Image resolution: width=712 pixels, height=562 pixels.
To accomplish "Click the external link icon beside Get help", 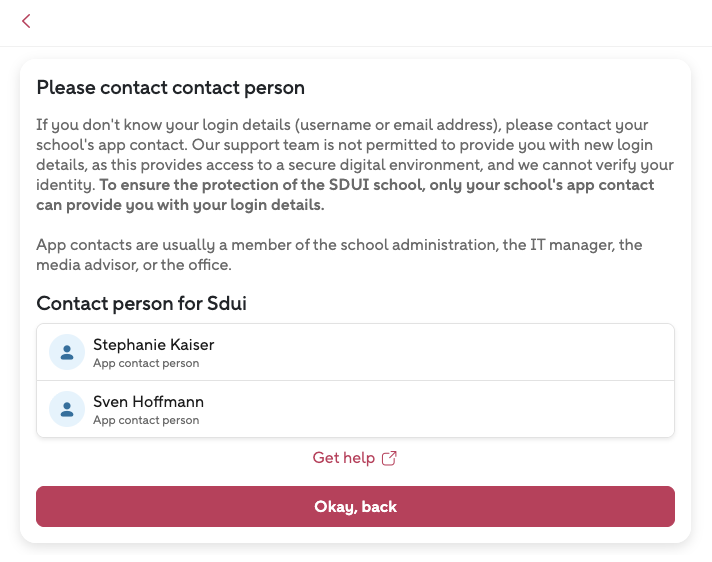I will click(x=390, y=458).
